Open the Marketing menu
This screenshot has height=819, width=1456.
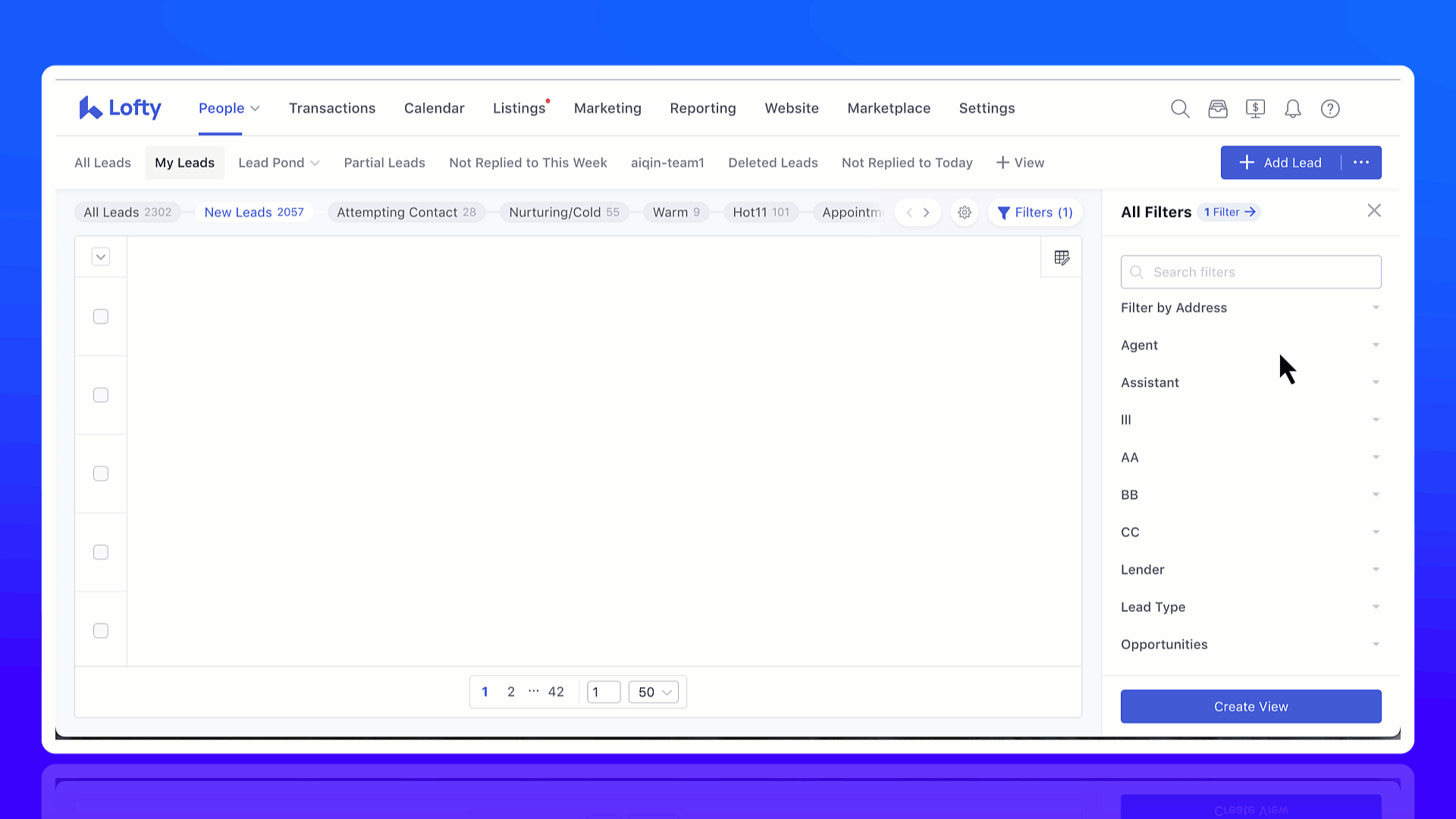tap(607, 108)
